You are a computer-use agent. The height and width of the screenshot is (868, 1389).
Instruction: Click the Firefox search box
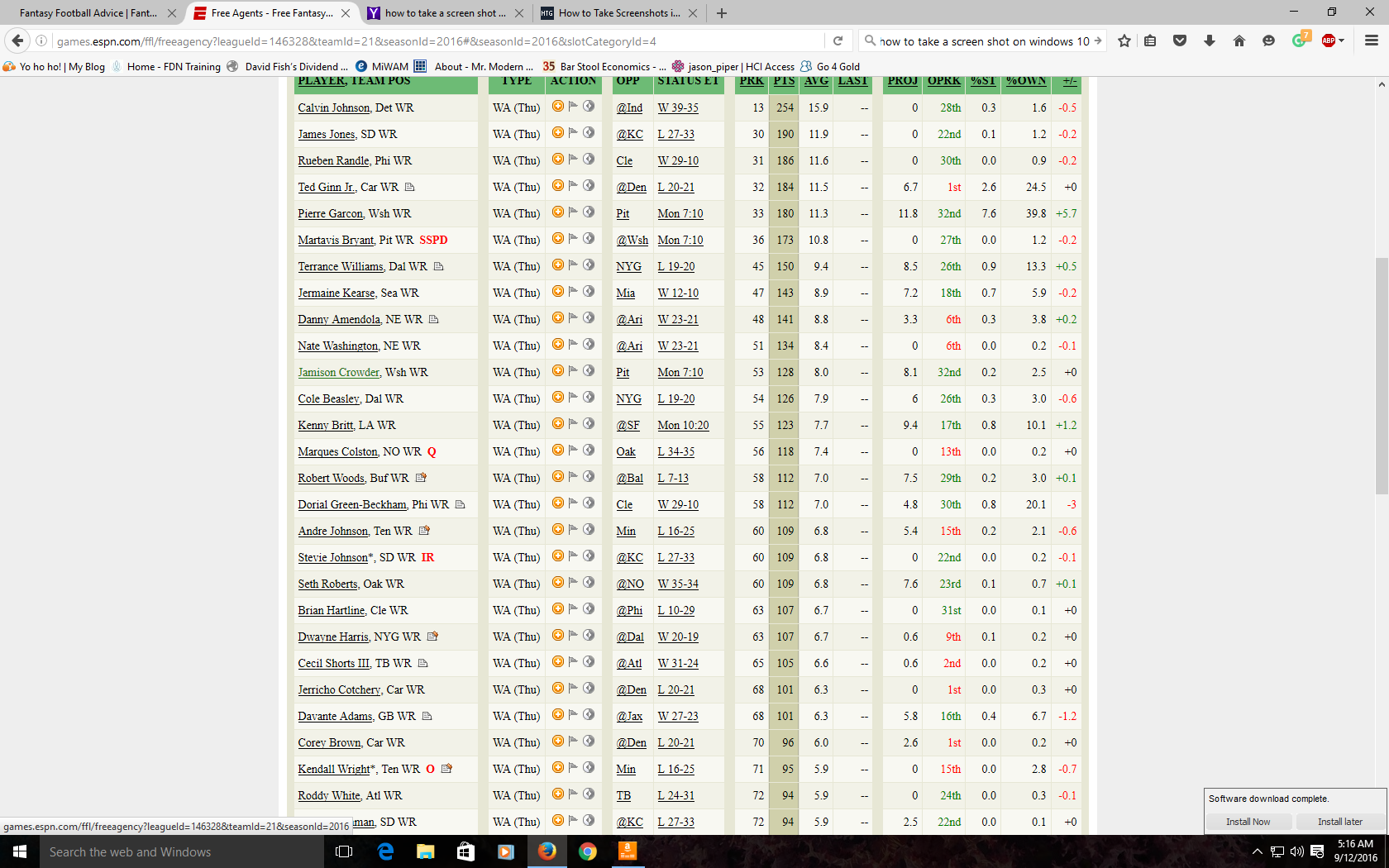[x=984, y=41]
